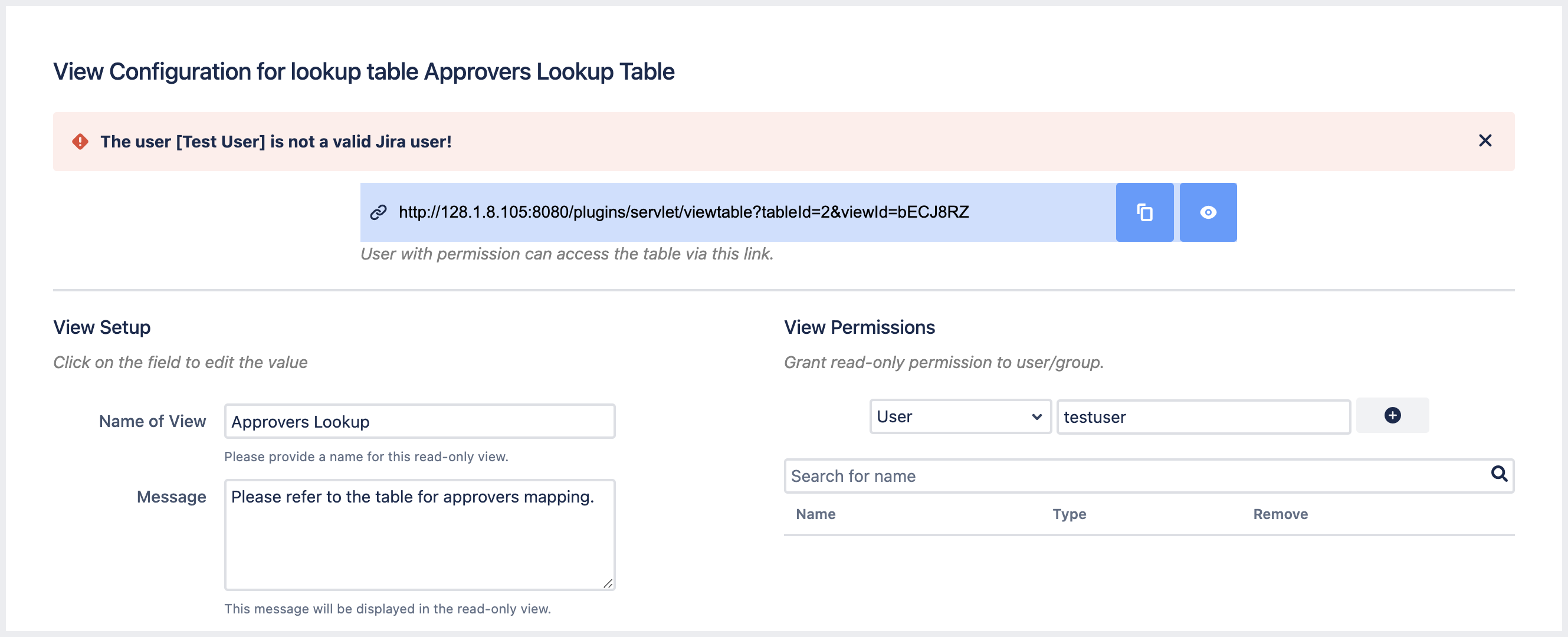Edit the Name of View field
1568x637 pixels.
point(419,421)
